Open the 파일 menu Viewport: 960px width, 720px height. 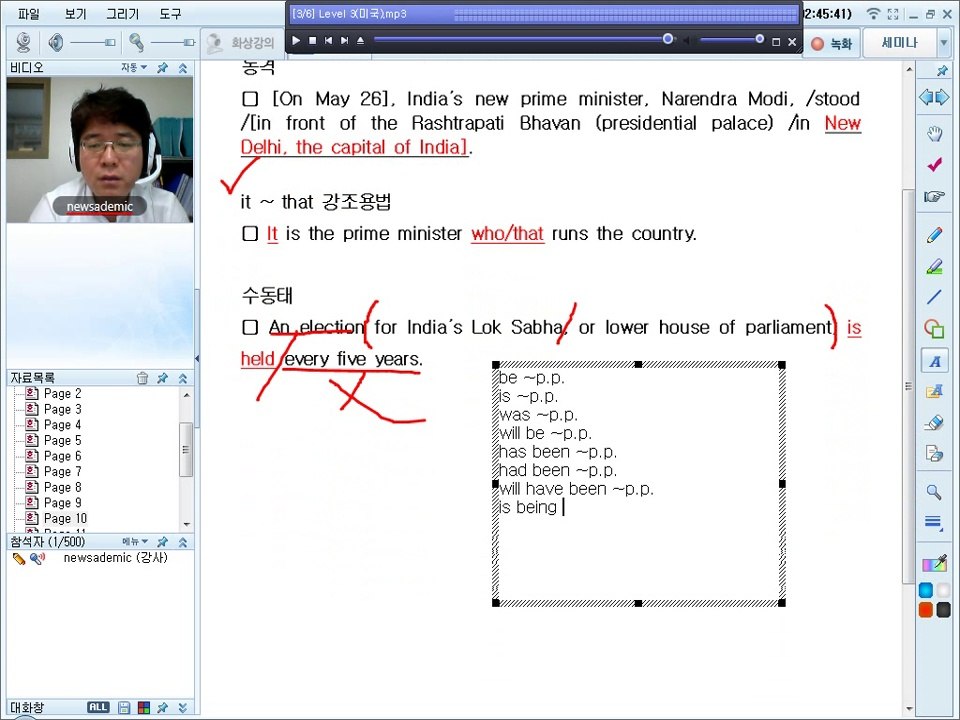28,13
